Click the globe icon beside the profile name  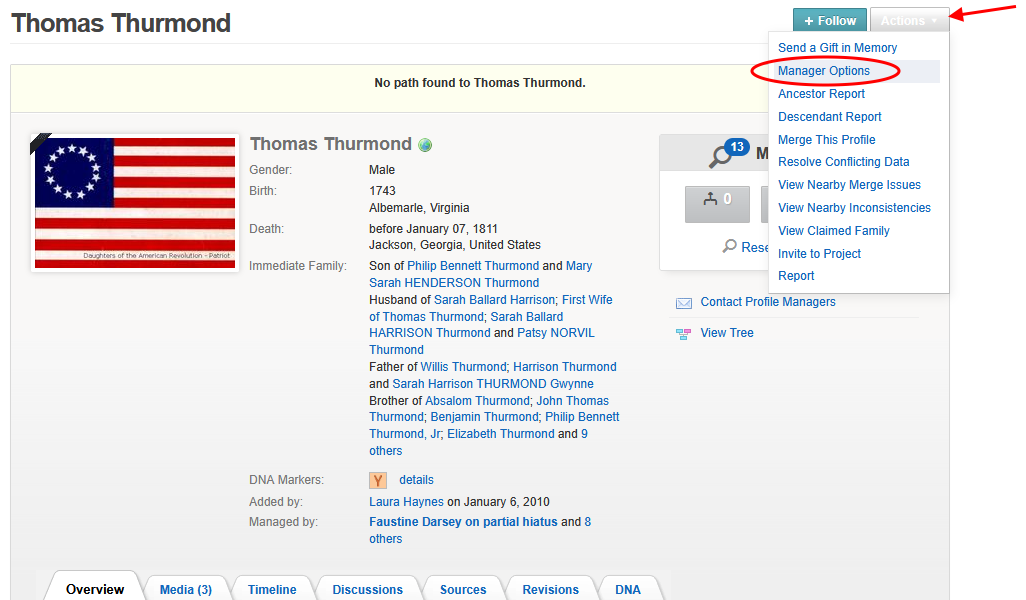pyautogui.click(x=426, y=145)
